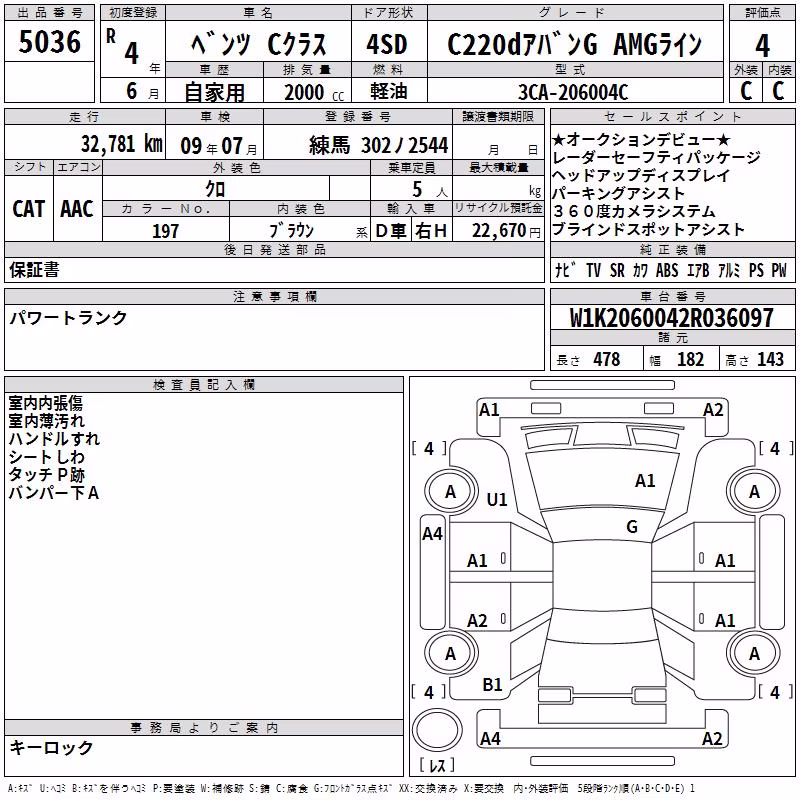Viewport: 800px width, 800px height.
Task: Click inspector note バンパー下Ａ
Action: point(54,493)
